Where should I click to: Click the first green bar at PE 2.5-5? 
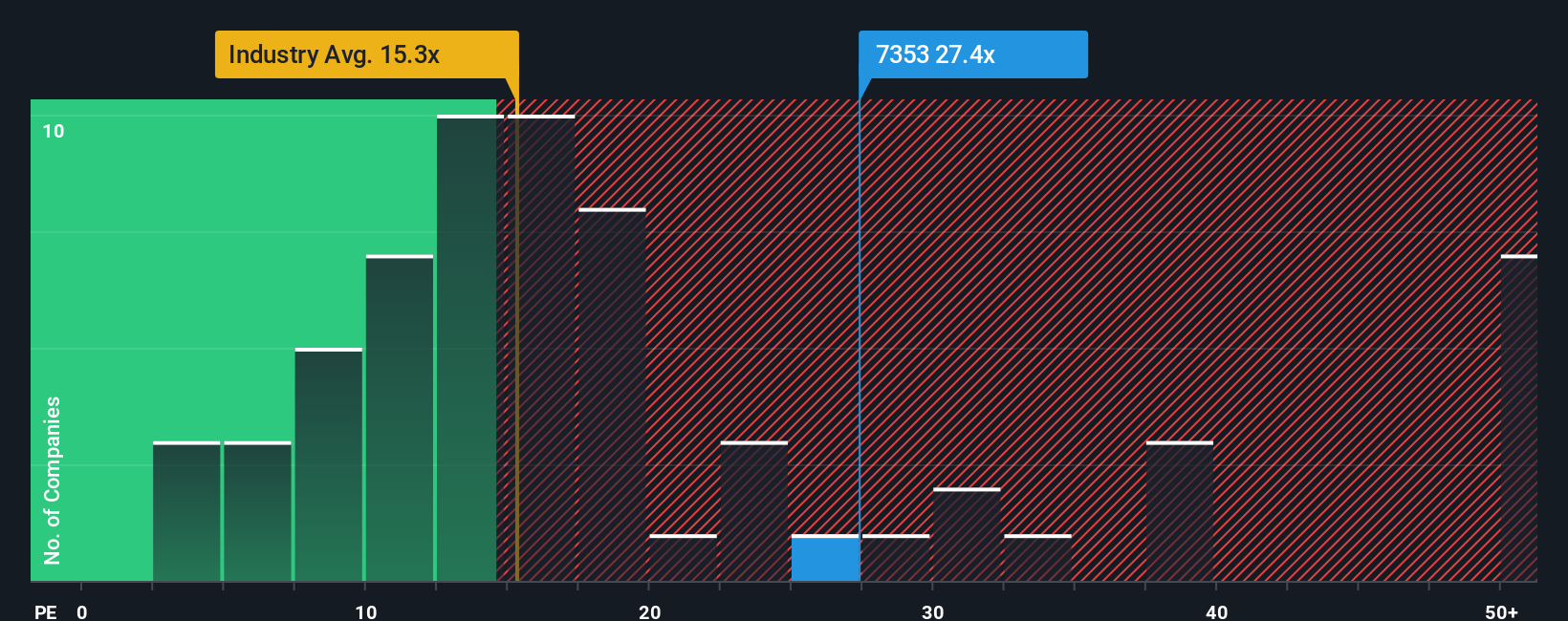[186, 511]
